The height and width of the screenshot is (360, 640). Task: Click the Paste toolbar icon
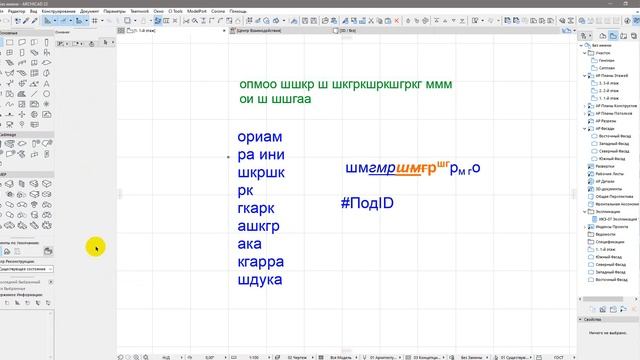pos(388,20)
